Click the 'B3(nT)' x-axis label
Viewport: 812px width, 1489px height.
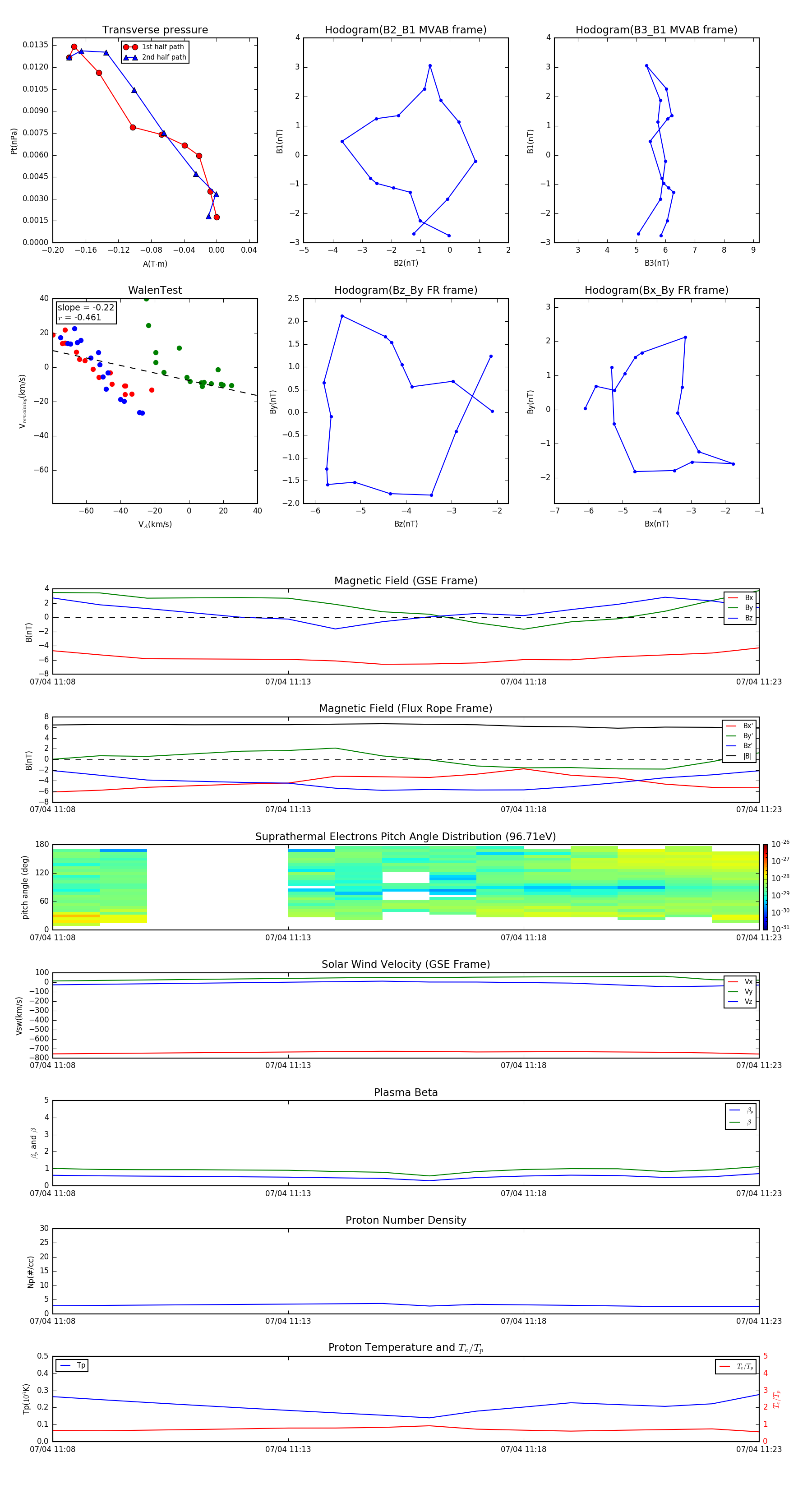pos(656,263)
